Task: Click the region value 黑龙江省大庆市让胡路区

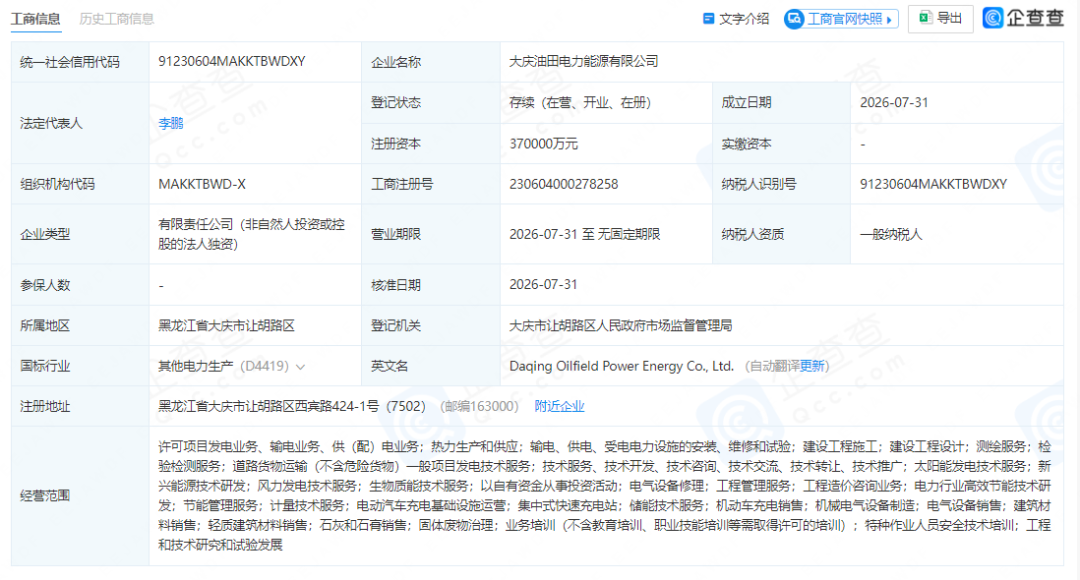Action: [227, 325]
